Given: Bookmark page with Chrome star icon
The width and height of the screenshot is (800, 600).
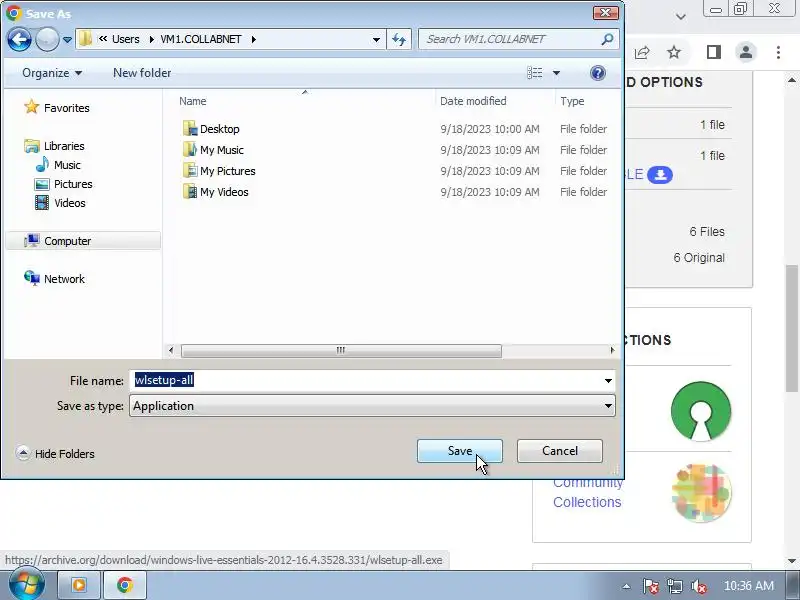Looking at the screenshot, I should tap(674, 52).
